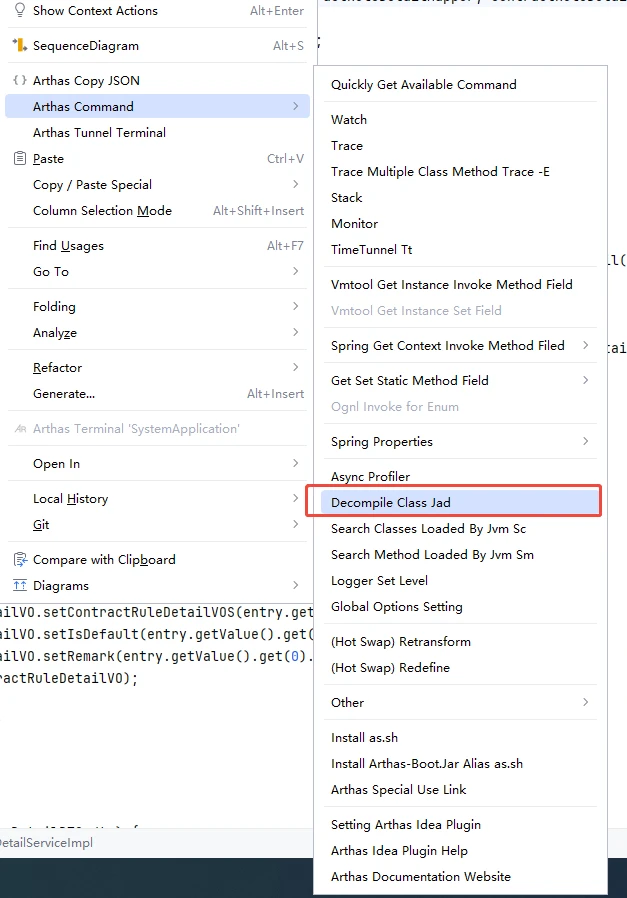Choose the Watch command
This screenshot has height=898, width=627.
[x=349, y=120]
